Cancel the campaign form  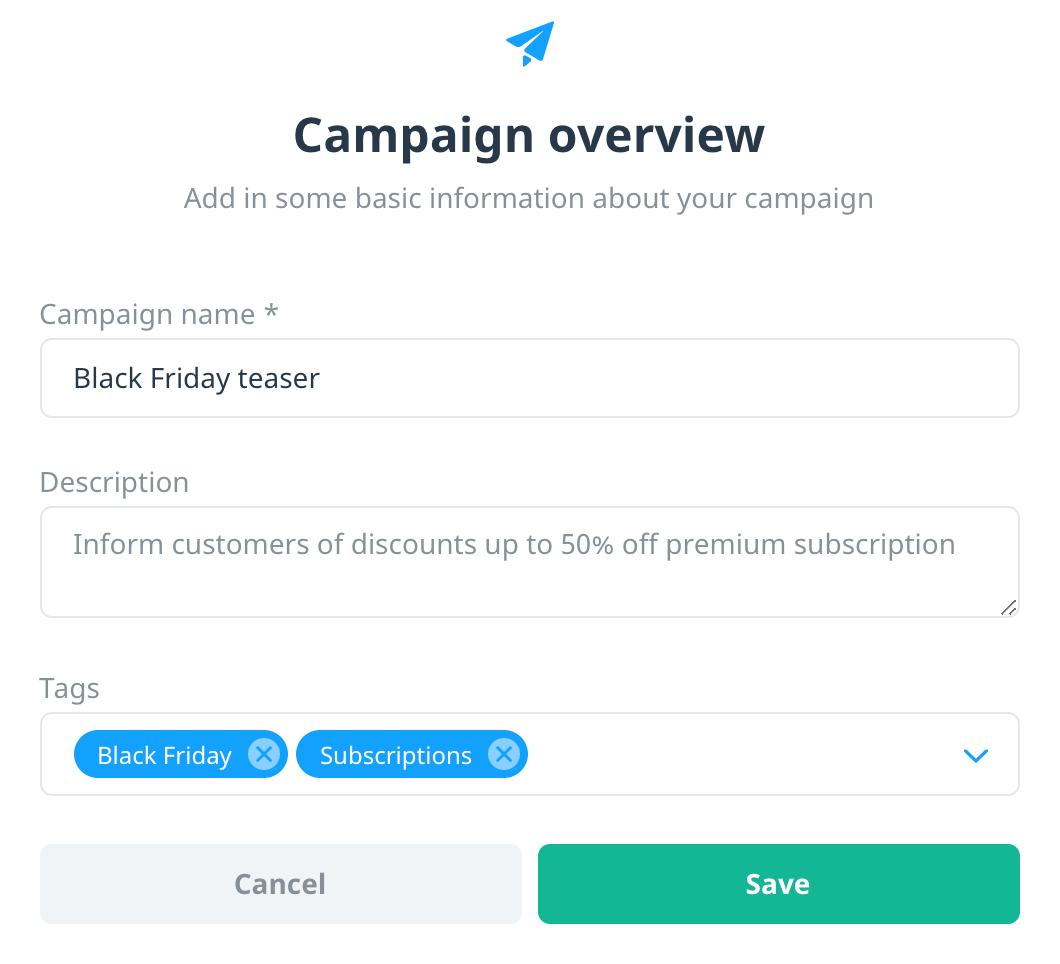[281, 884]
